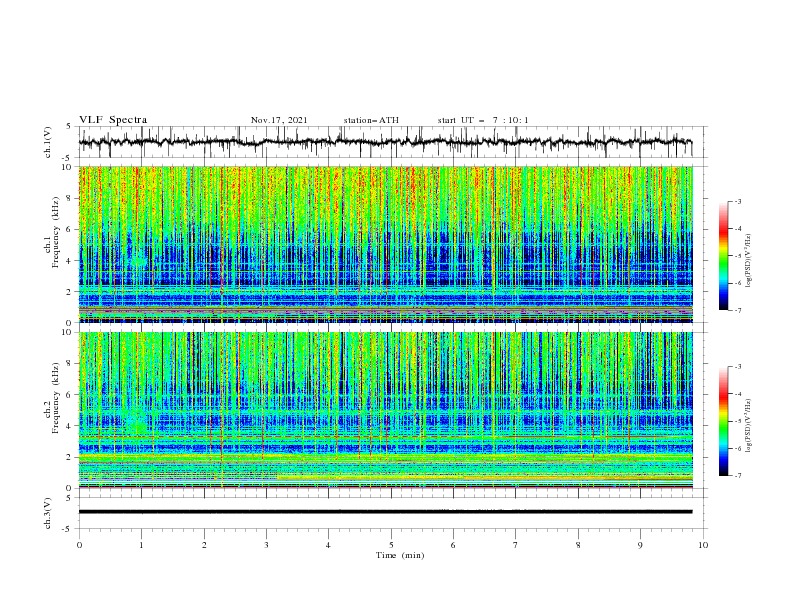Click the ch.1 spectrogram panel
The image size is (792, 612).
click(x=385, y=244)
